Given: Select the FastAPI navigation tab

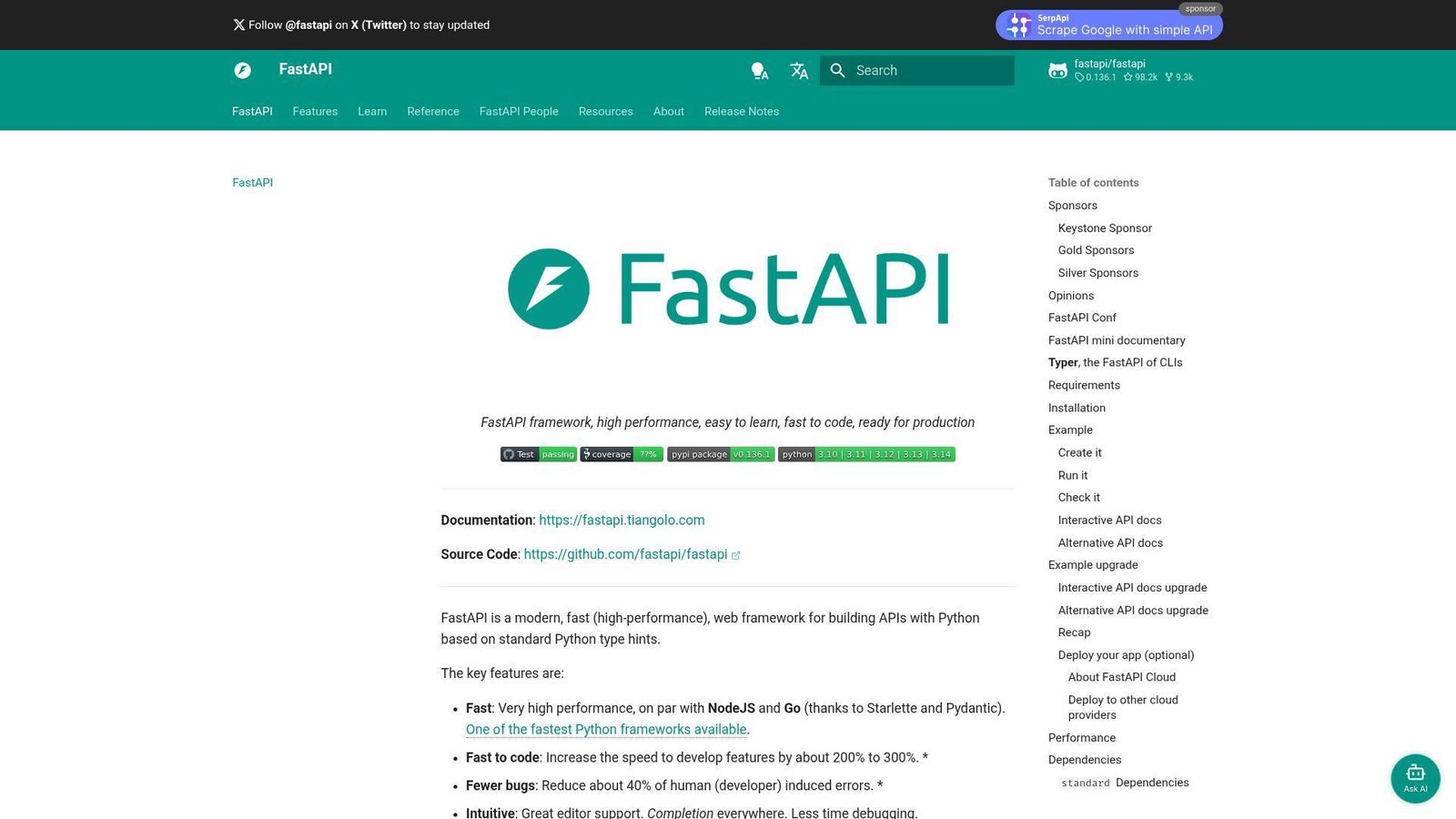Looking at the screenshot, I should click(x=252, y=111).
